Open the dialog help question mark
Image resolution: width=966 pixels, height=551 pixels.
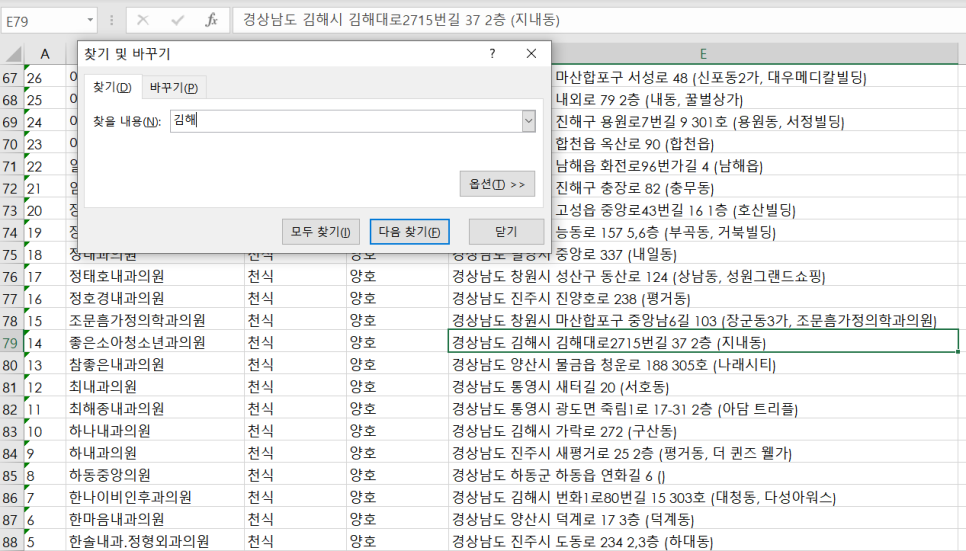pos(492,54)
